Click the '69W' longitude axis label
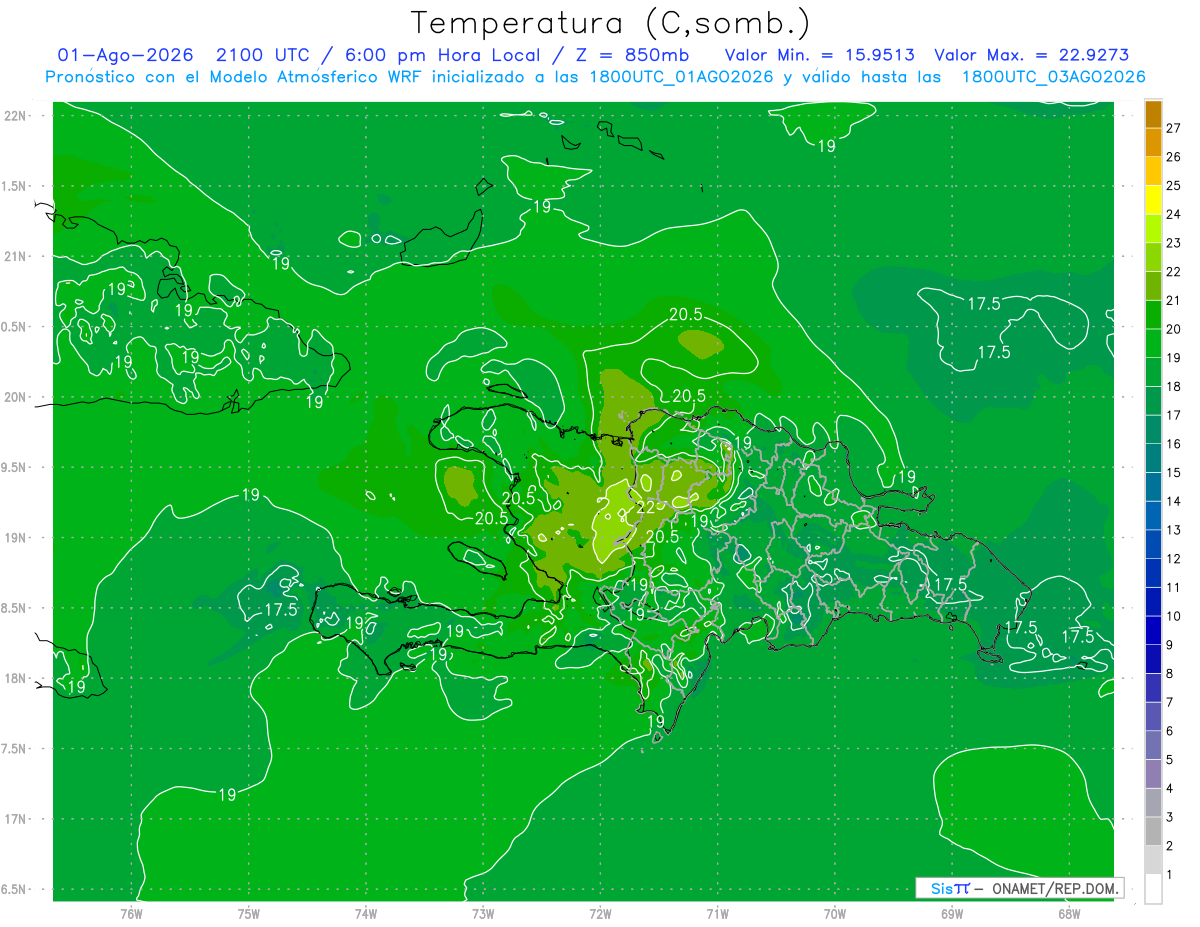 pyautogui.click(x=952, y=913)
